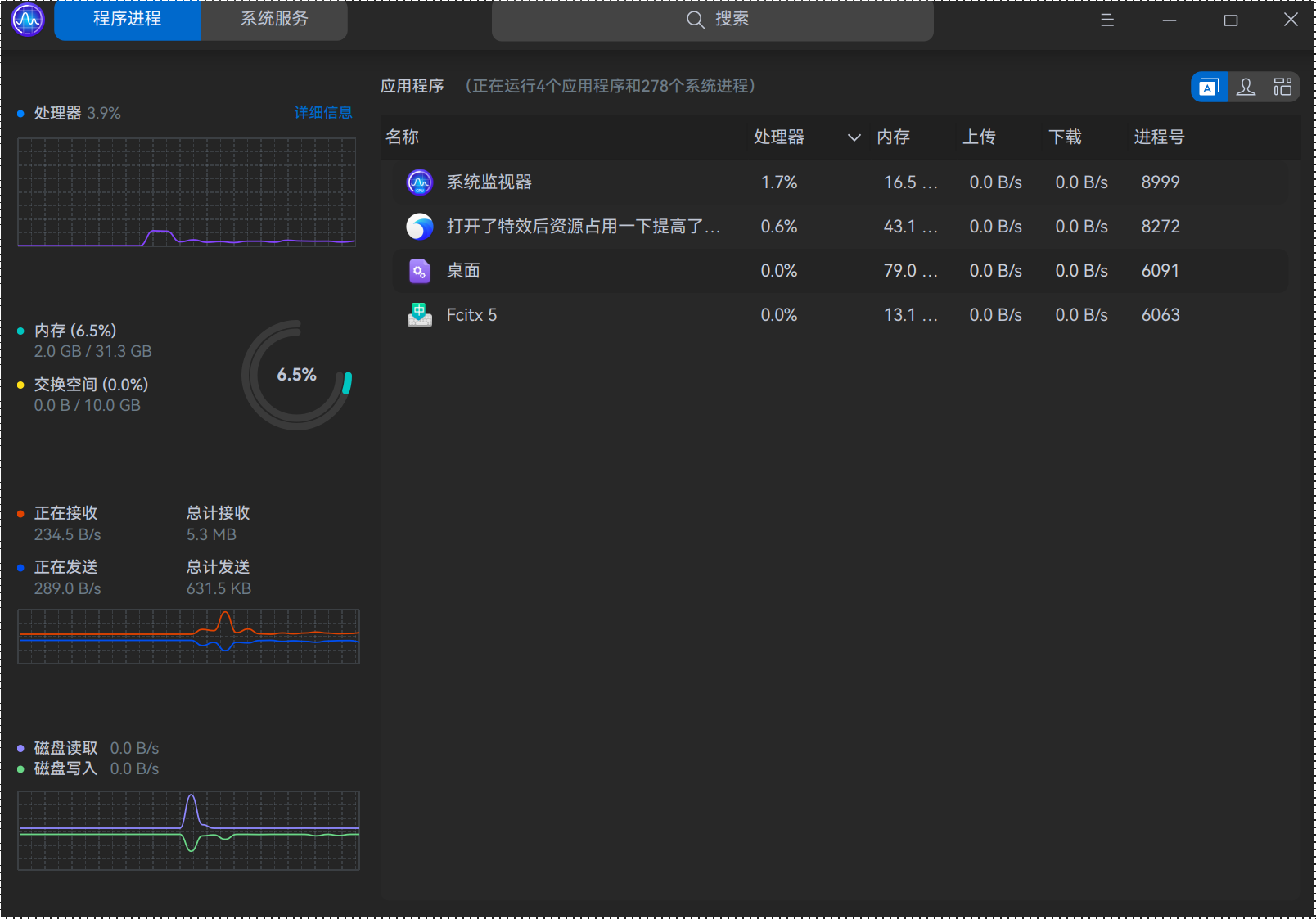Viewport: 1316px width, 919px height.
Task: Switch to the 系统服务 tab
Action: pos(273,20)
